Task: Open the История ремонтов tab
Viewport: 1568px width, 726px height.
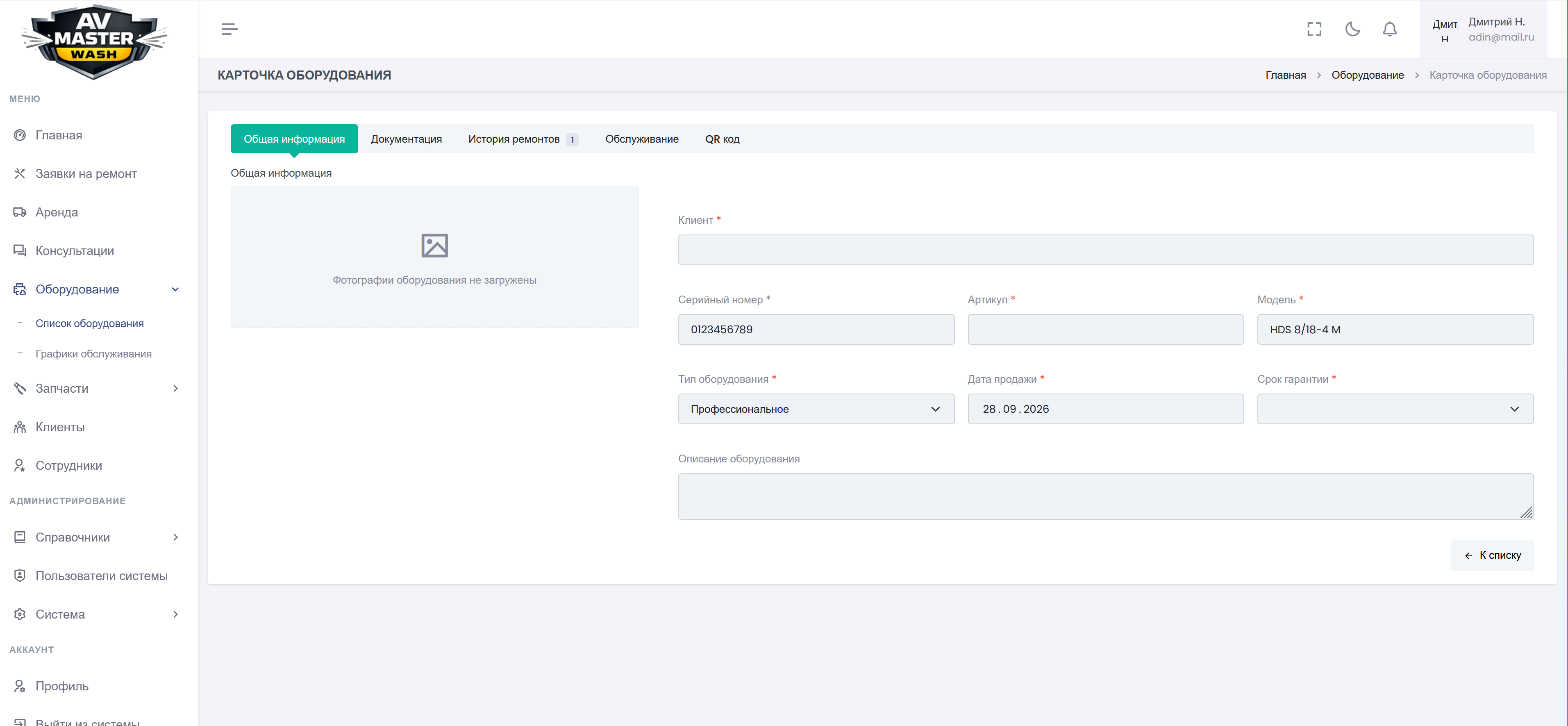Action: (523, 139)
